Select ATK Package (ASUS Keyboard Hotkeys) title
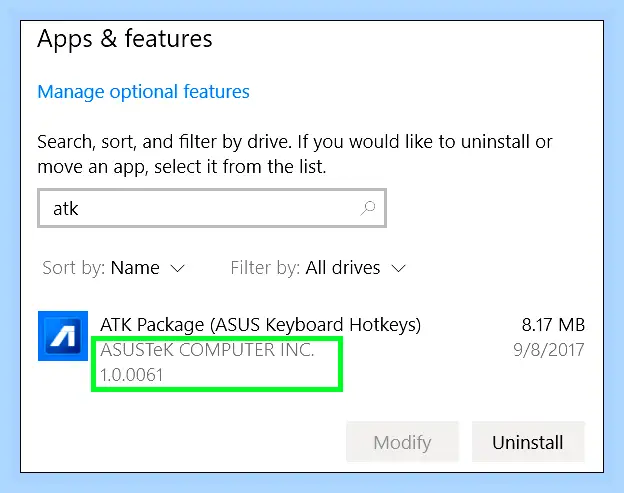Screen dimensions: 624x493 tap(260, 325)
